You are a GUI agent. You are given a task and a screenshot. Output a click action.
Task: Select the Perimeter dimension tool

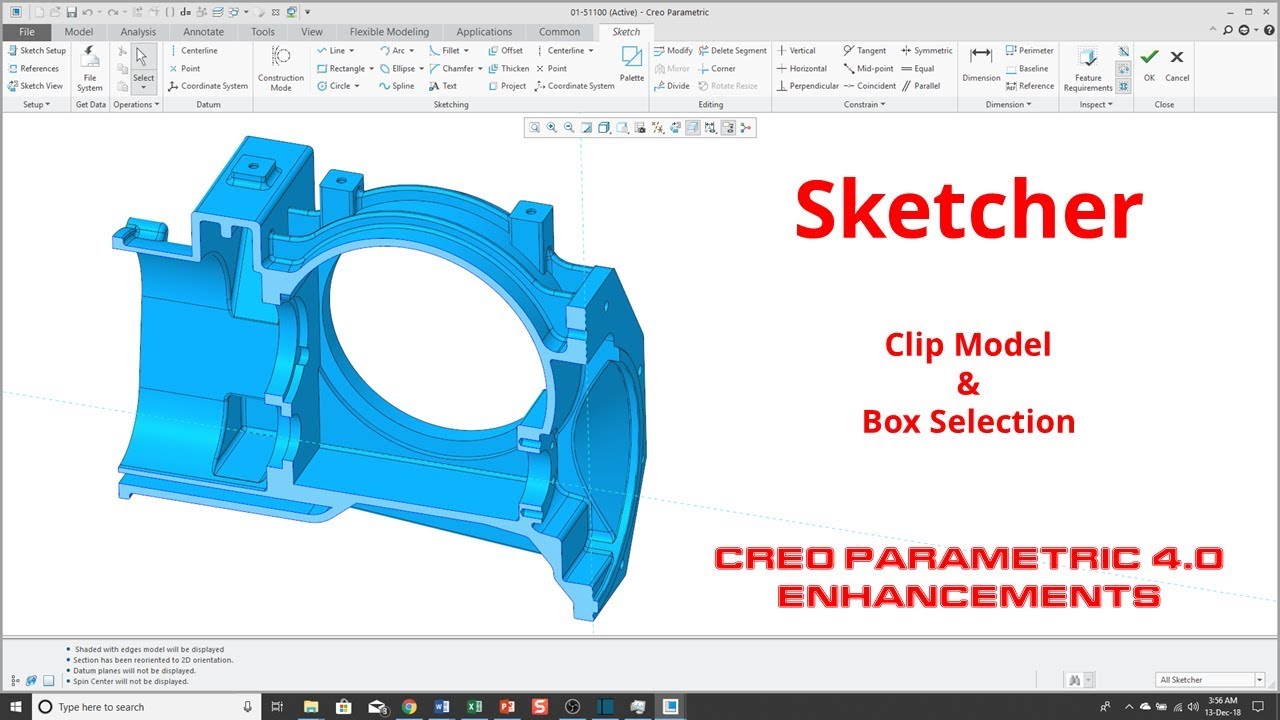[1029, 50]
